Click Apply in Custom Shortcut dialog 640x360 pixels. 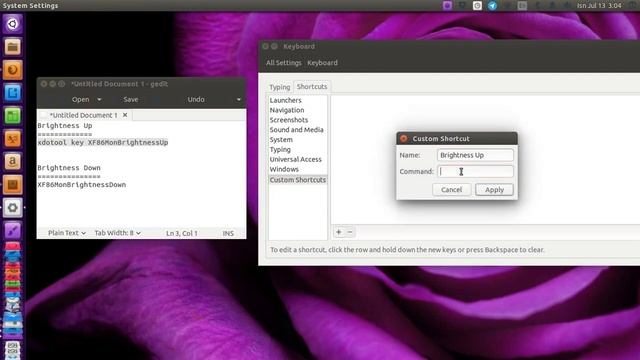click(494, 190)
